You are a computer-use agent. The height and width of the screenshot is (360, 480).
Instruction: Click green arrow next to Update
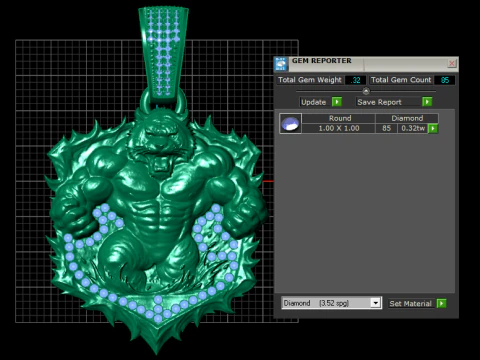click(x=337, y=102)
